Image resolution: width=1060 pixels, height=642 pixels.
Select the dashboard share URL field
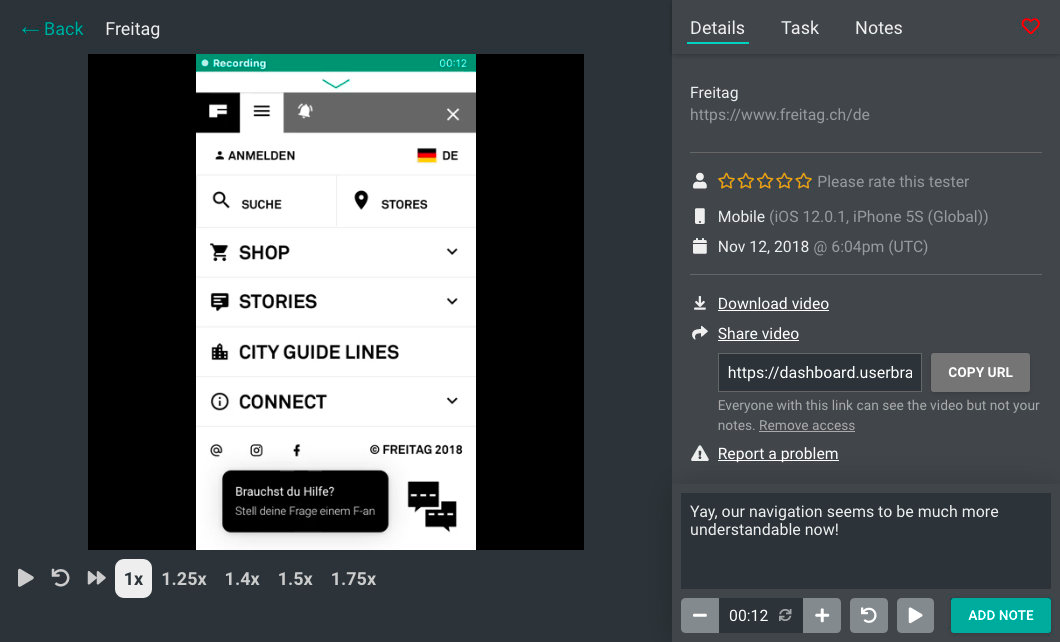[x=819, y=372]
